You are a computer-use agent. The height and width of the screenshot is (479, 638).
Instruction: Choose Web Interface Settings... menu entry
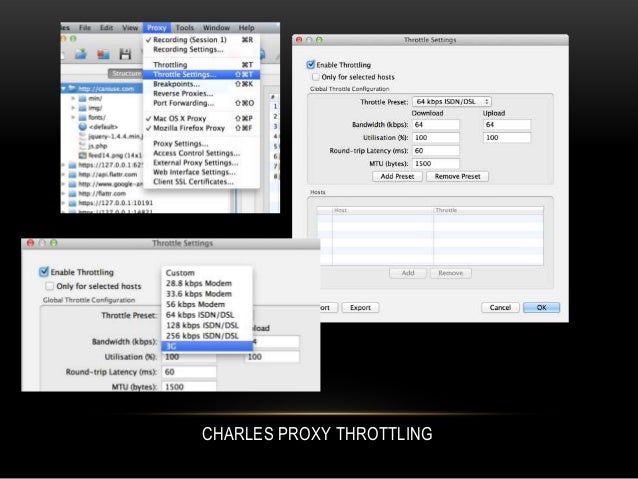pyautogui.click(x=201, y=172)
